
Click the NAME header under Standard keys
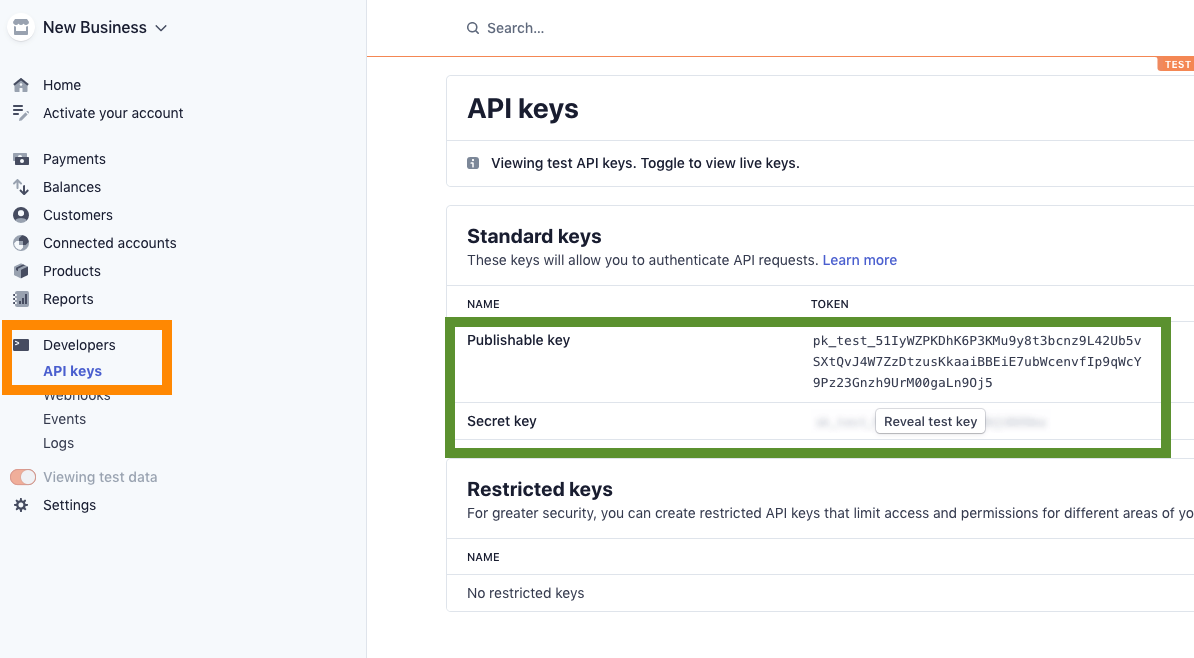pos(484,304)
